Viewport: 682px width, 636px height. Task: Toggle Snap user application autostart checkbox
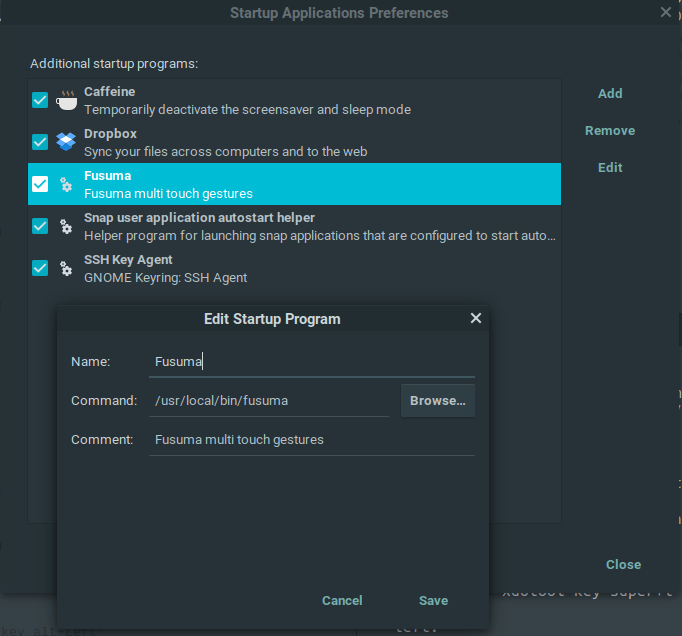point(40,226)
